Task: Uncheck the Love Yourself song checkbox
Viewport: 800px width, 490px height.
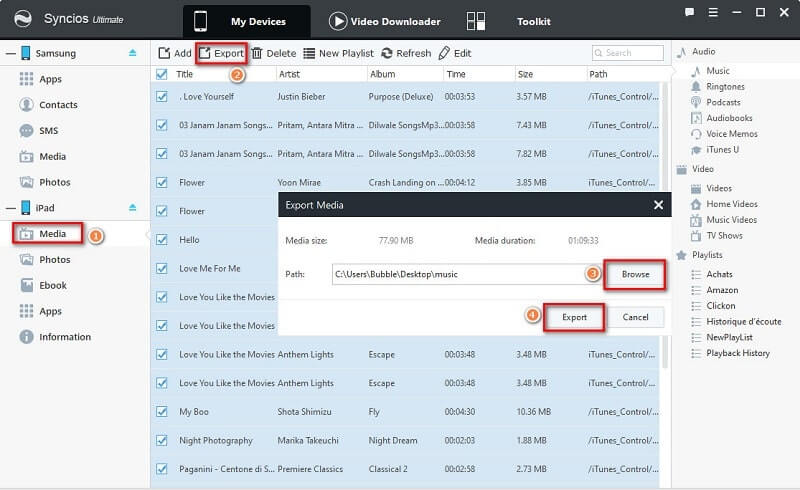Action: [x=162, y=96]
